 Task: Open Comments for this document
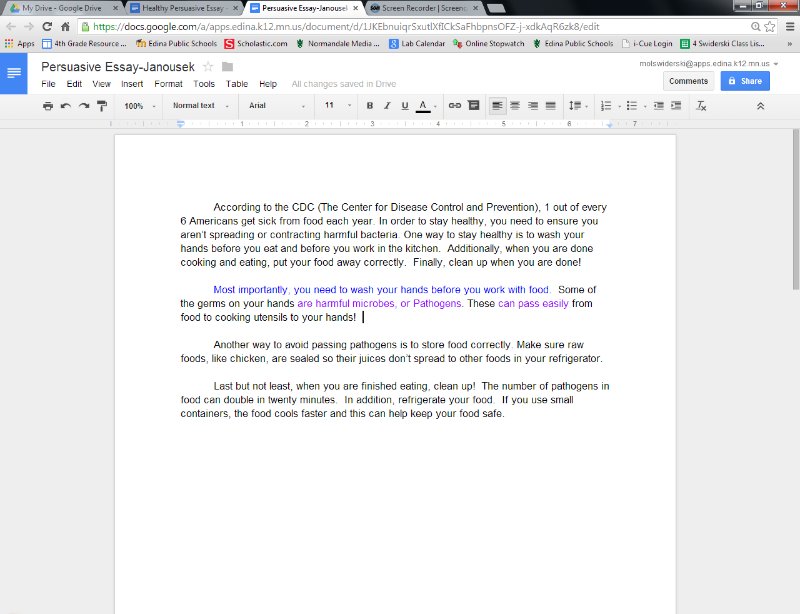pos(688,80)
